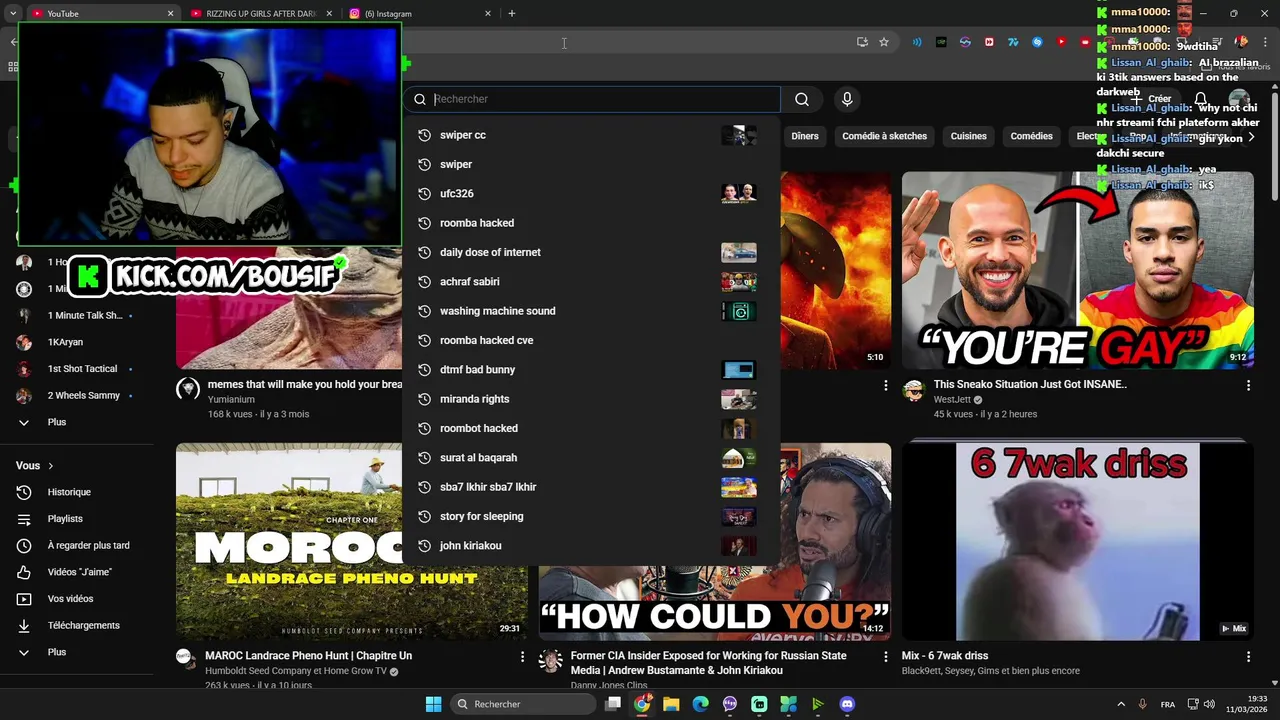Select the Dîners category chip
The height and width of the screenshot is (720, 1280).
pyautogui.click(x=805, y=136)
